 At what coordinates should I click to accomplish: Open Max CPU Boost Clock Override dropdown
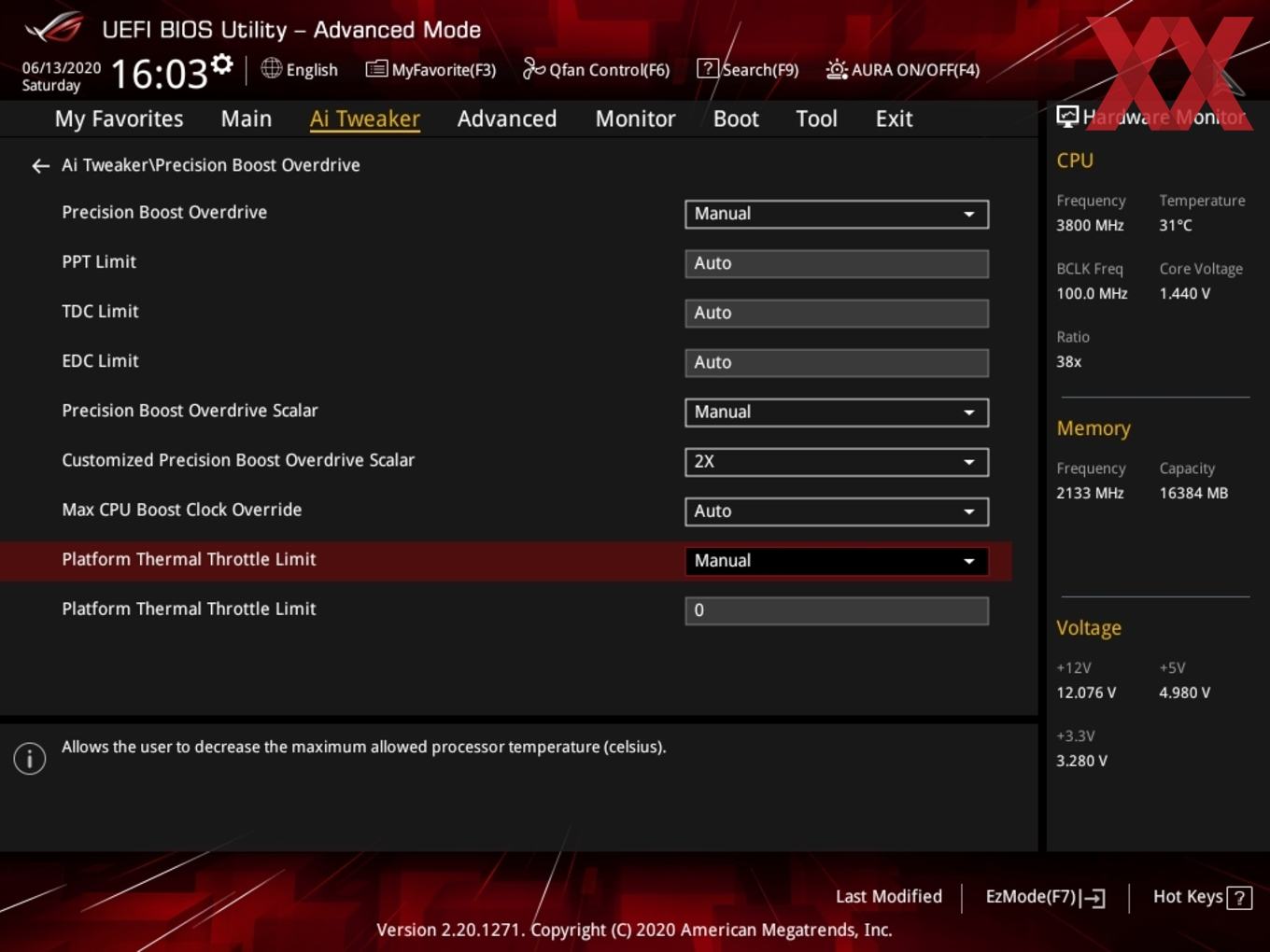(837, 511)
